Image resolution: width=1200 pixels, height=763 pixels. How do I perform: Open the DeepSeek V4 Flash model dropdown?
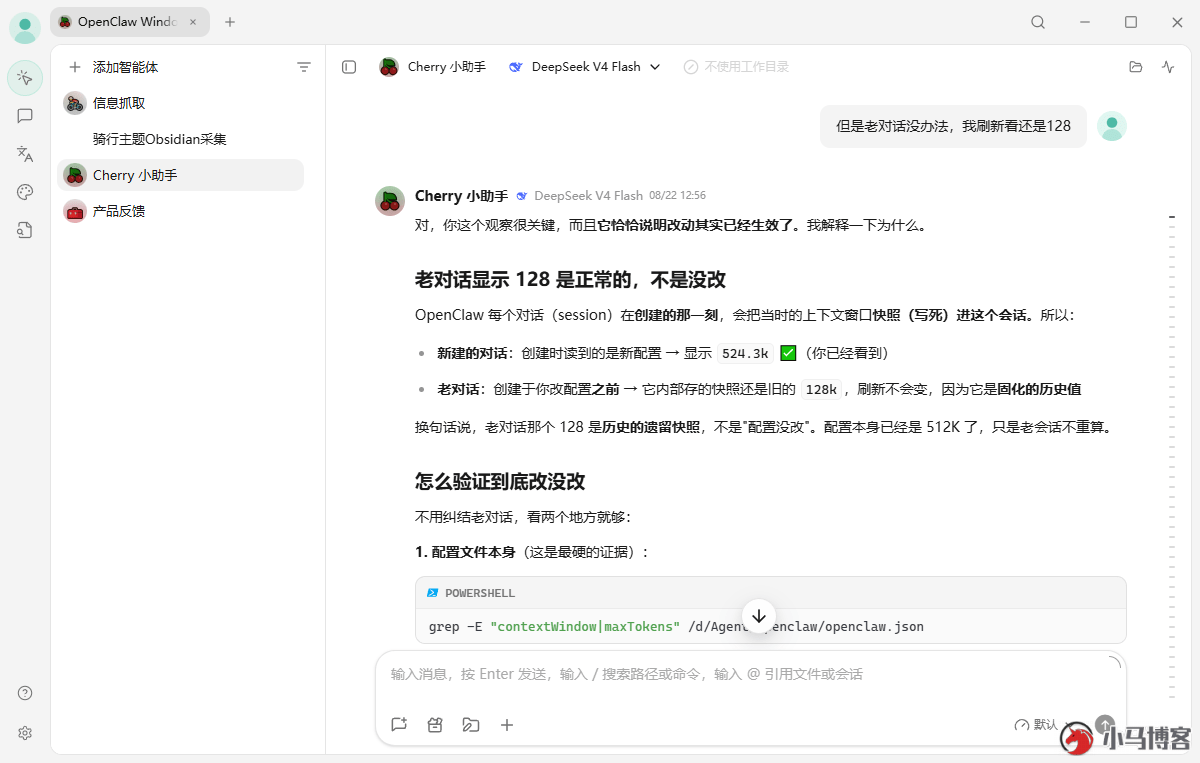pyautogui.click(x=585, y=67)
